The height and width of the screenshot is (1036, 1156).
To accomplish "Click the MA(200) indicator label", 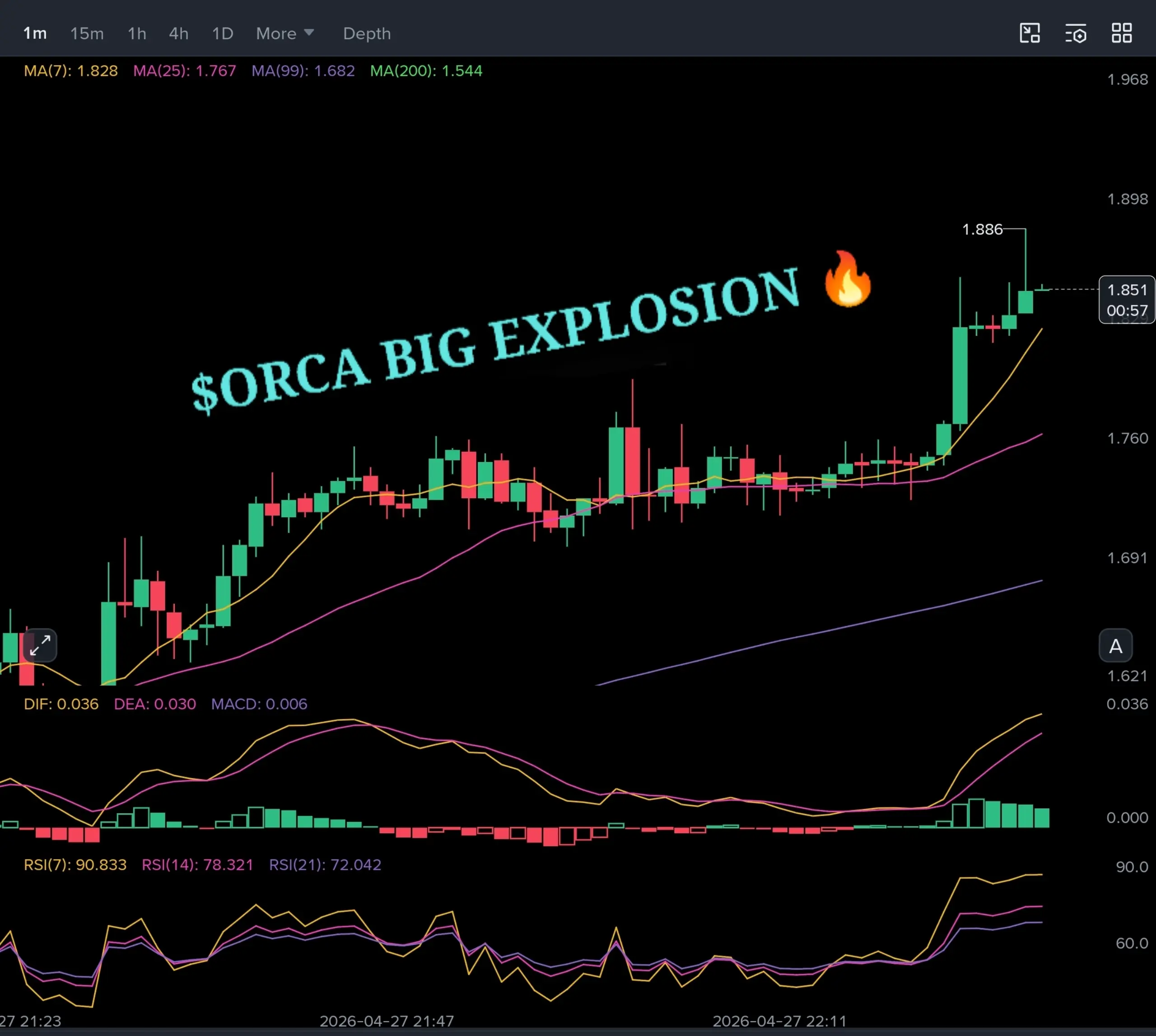I will (x=426, y=71).
